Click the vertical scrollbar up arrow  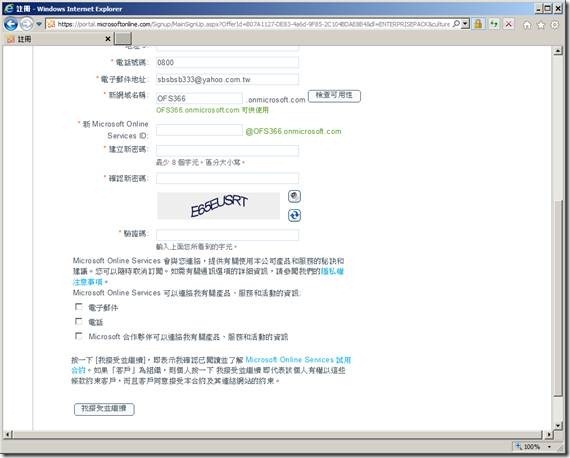click(x=558, y=51)
